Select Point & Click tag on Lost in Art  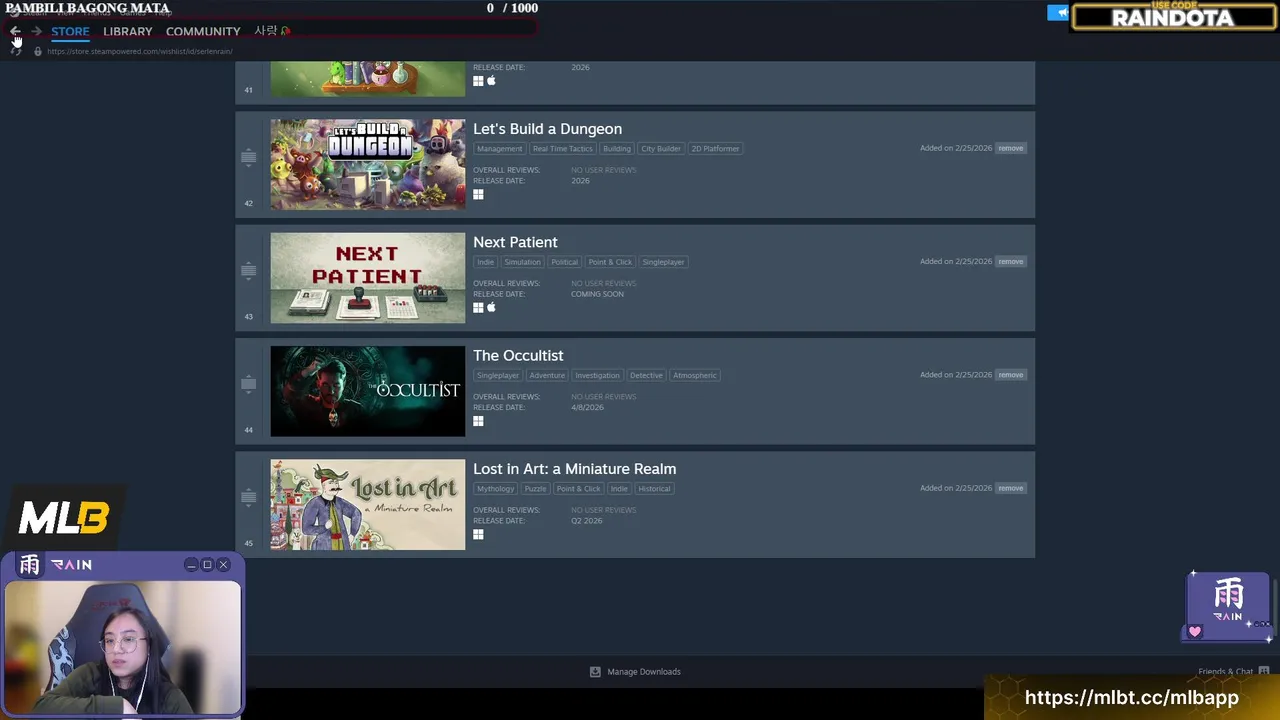[579, 489]
